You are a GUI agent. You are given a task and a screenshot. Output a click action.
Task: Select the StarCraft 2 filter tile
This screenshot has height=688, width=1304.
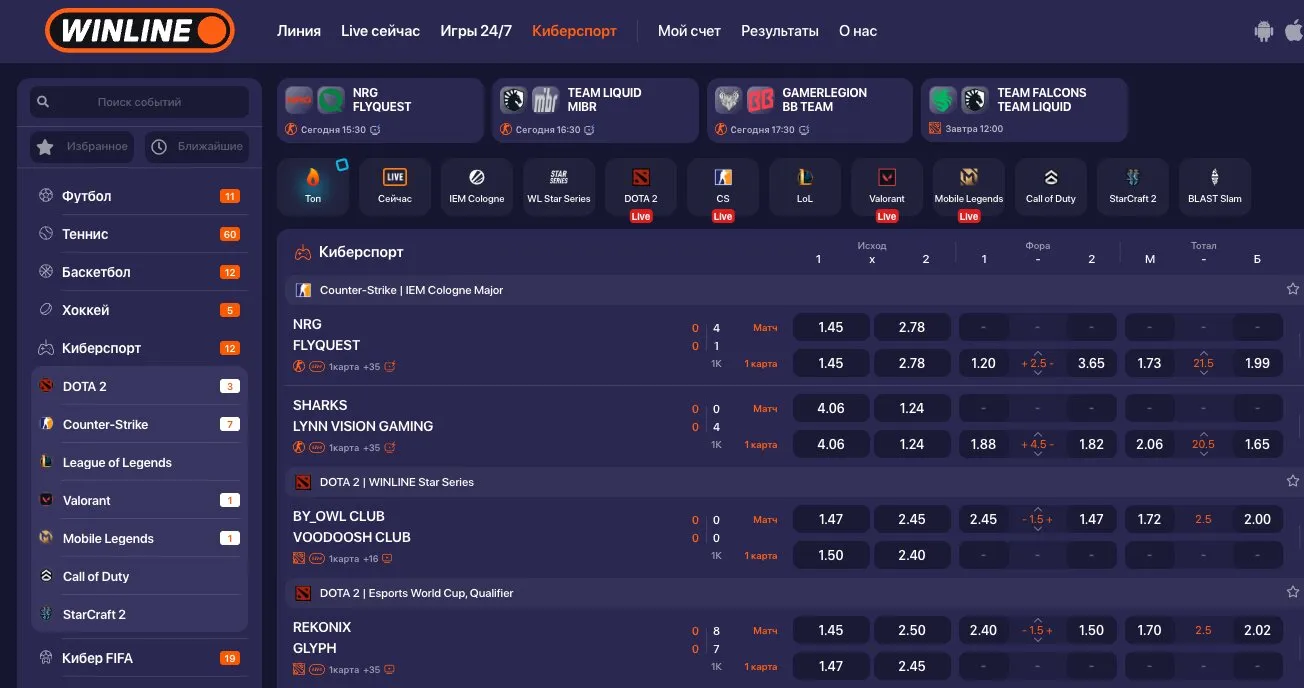point(1133,187)
